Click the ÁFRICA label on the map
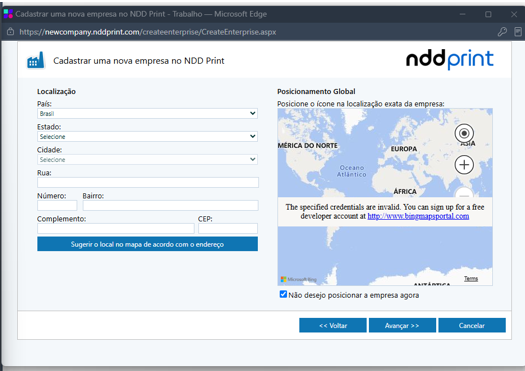This screenshot has height=371, width=525. click(405, 192)
